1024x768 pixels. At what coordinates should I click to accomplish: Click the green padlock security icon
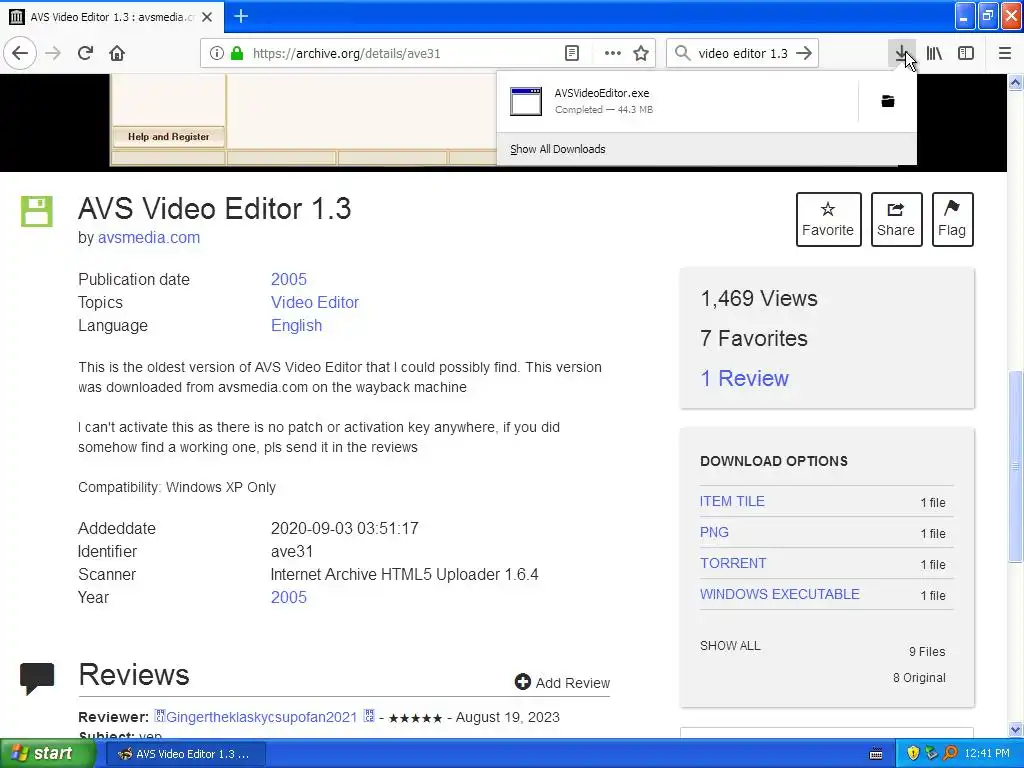point(236,53)
